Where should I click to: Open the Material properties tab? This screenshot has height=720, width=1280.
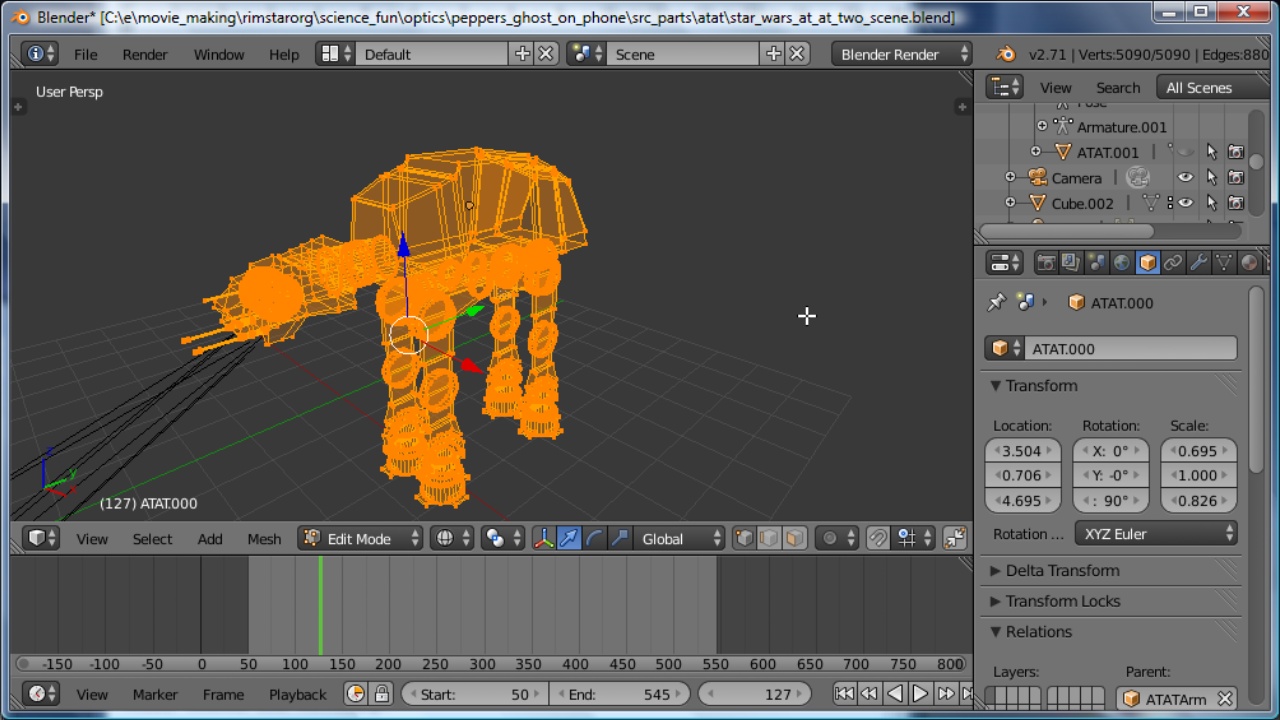point(1249,262)
